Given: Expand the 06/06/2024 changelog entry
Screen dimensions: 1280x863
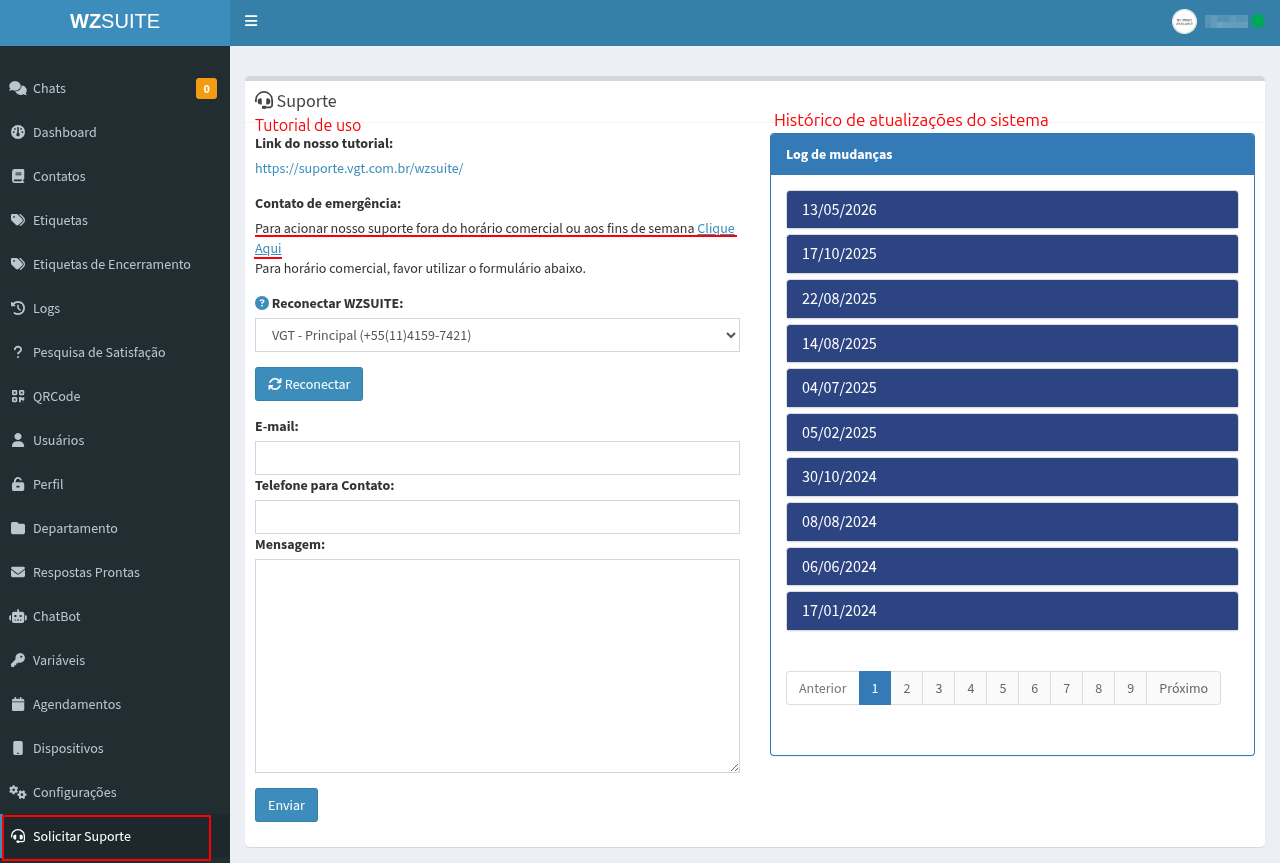Looking at the screenshot, I should coord(1012,566).
